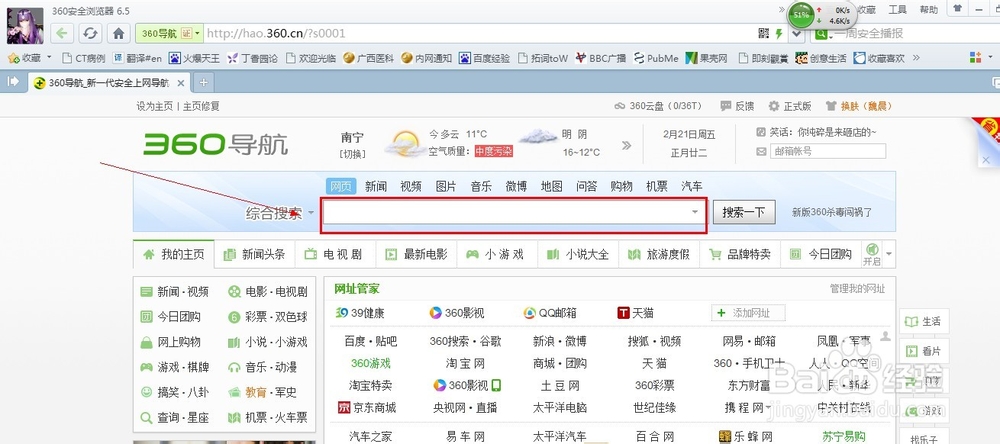Open the 广西医科 bookmark
The width and height of the screenshot is (1000, 444).
point(368,58)
